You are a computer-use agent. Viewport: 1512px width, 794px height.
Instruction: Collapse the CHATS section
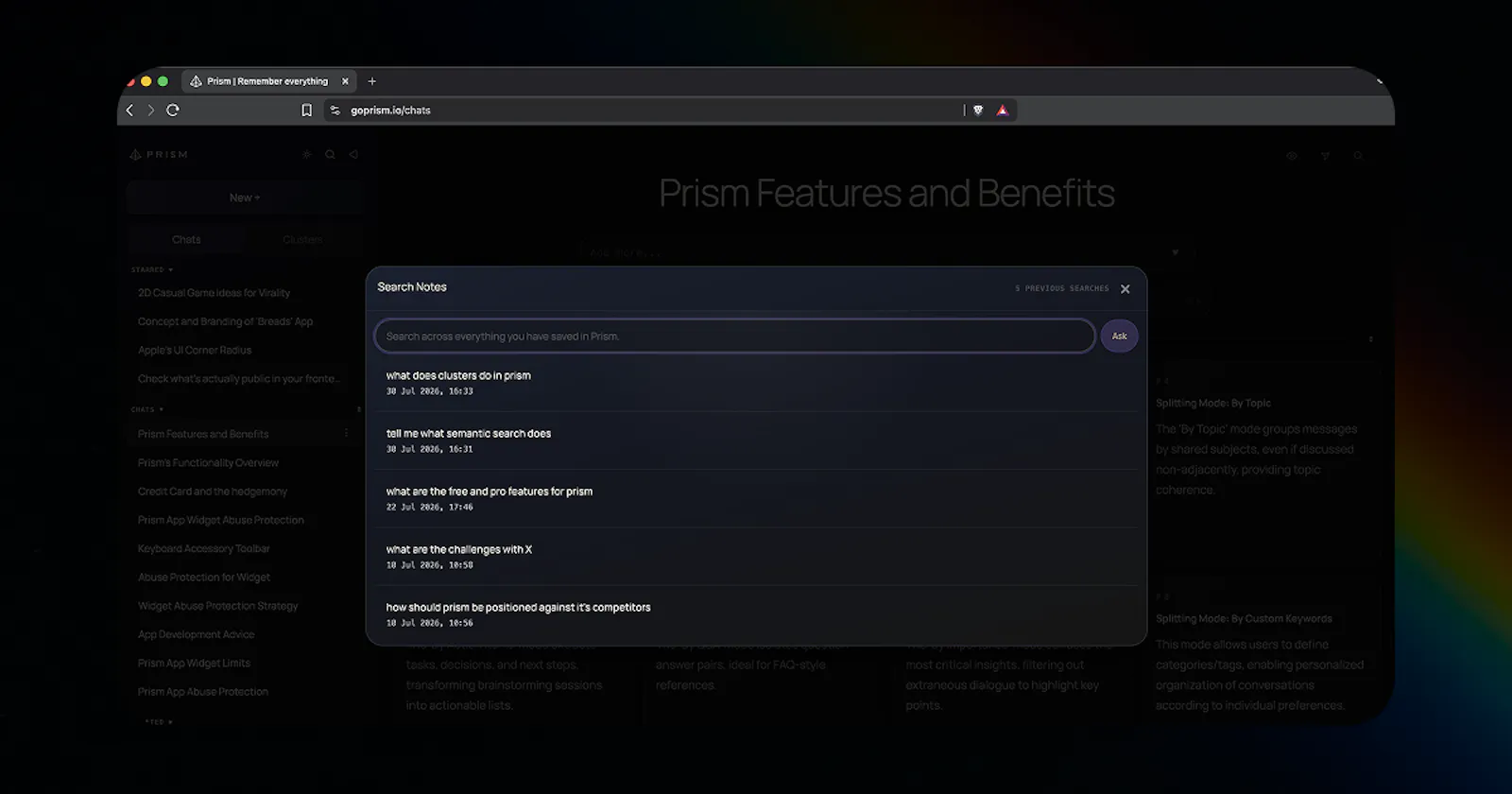coord(147,409)
